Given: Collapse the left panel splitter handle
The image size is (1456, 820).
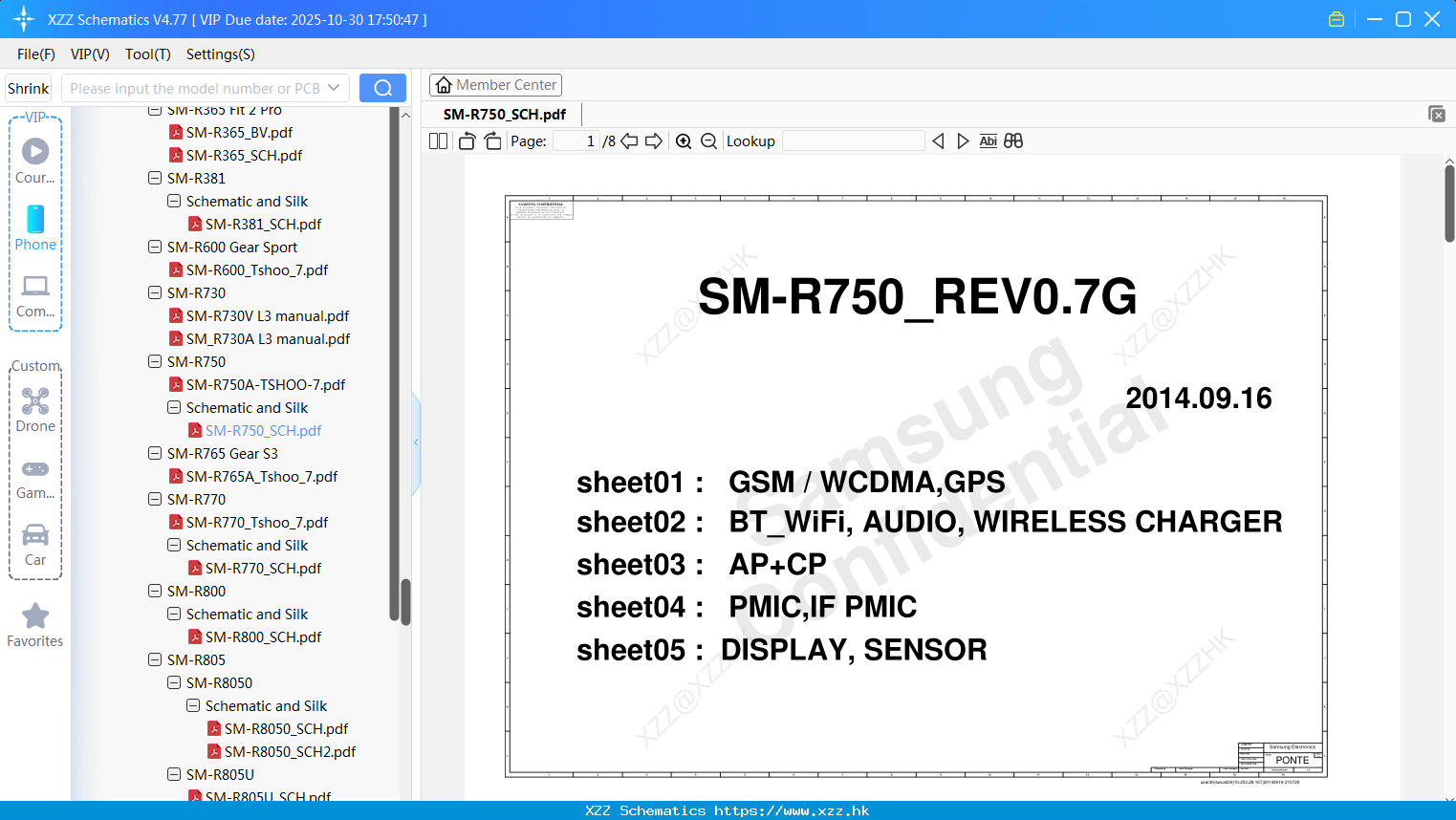Looking at the screenshot, I should coord(416,442).
